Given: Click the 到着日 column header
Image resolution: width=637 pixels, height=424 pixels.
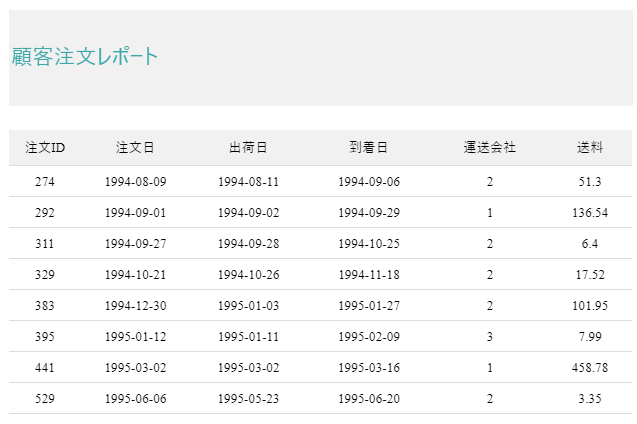Looking at the screenshot, I should [x=368, y=148].
